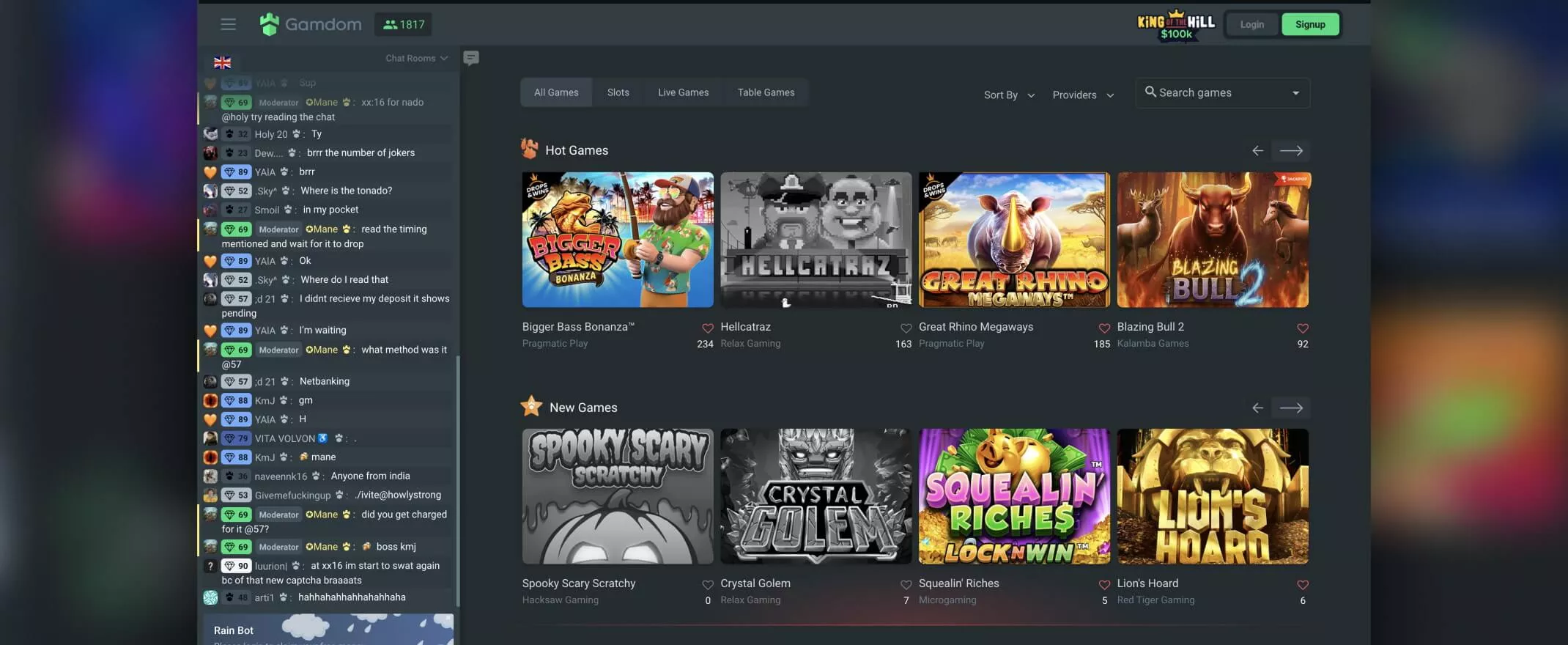The height and width of the screenshot is (645, 1568).
Task: Click the Hot Games flame icon
Action: 529,149
